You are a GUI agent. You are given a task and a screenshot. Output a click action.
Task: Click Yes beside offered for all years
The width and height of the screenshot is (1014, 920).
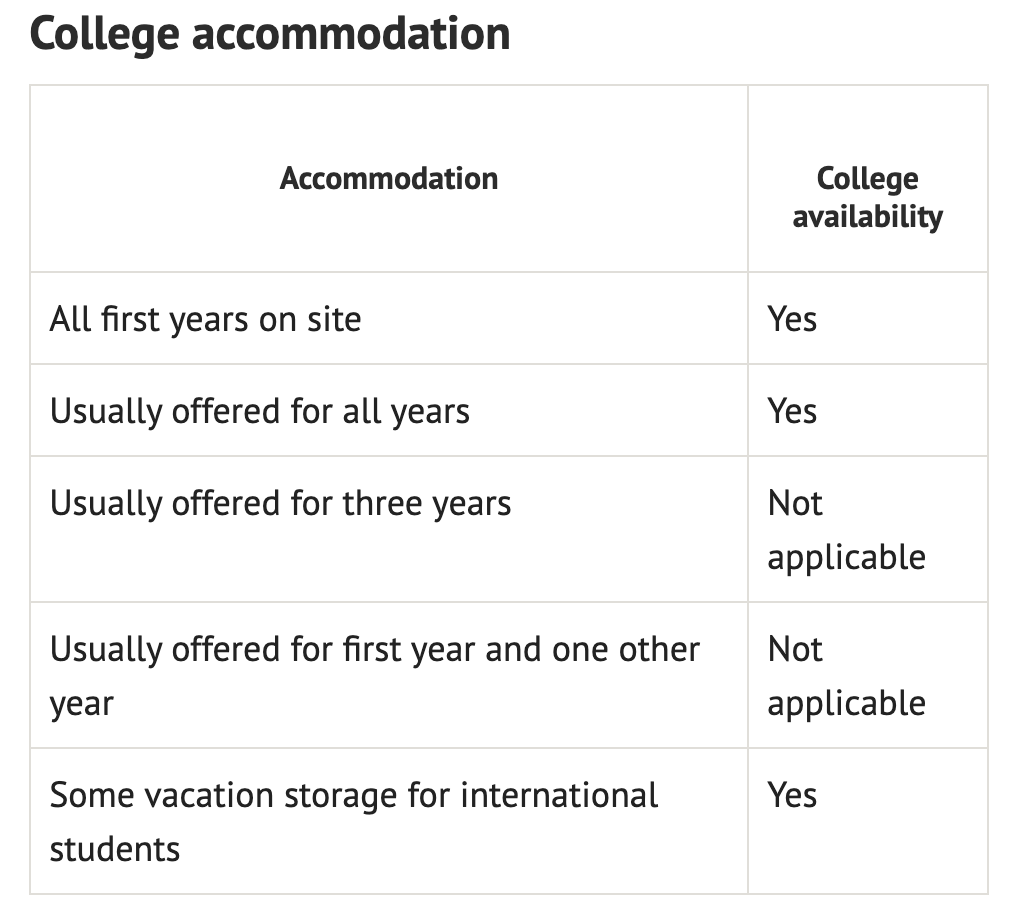tap(792, 411)
